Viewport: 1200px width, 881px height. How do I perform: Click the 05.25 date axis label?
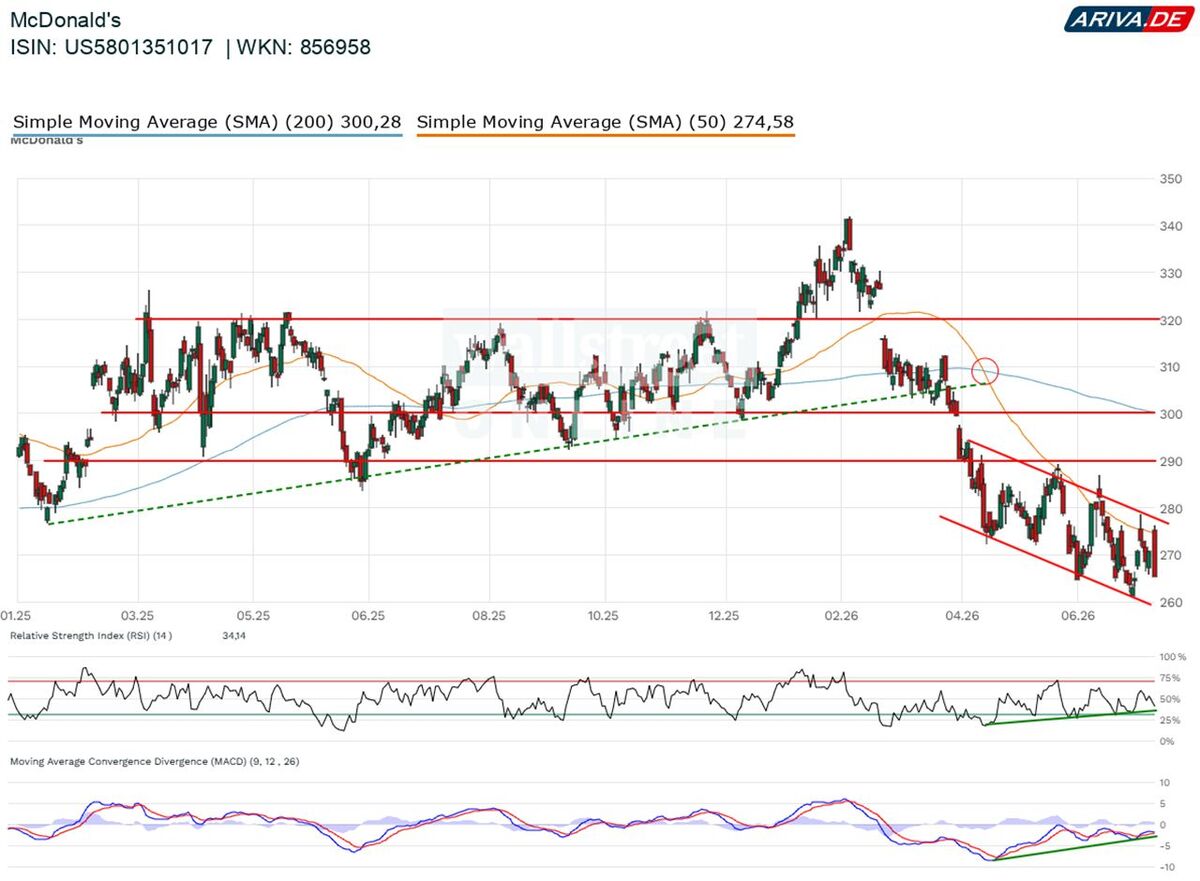click(254, 617)
